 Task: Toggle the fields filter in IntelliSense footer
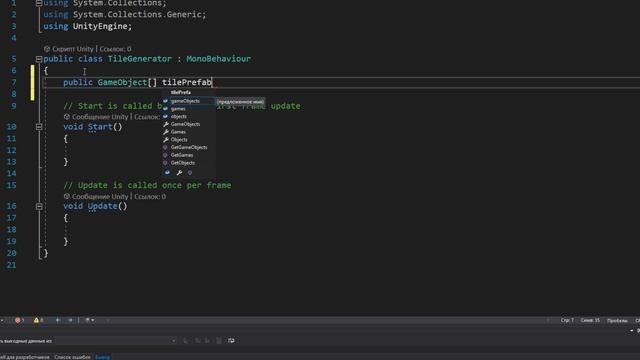pos(167,173)
